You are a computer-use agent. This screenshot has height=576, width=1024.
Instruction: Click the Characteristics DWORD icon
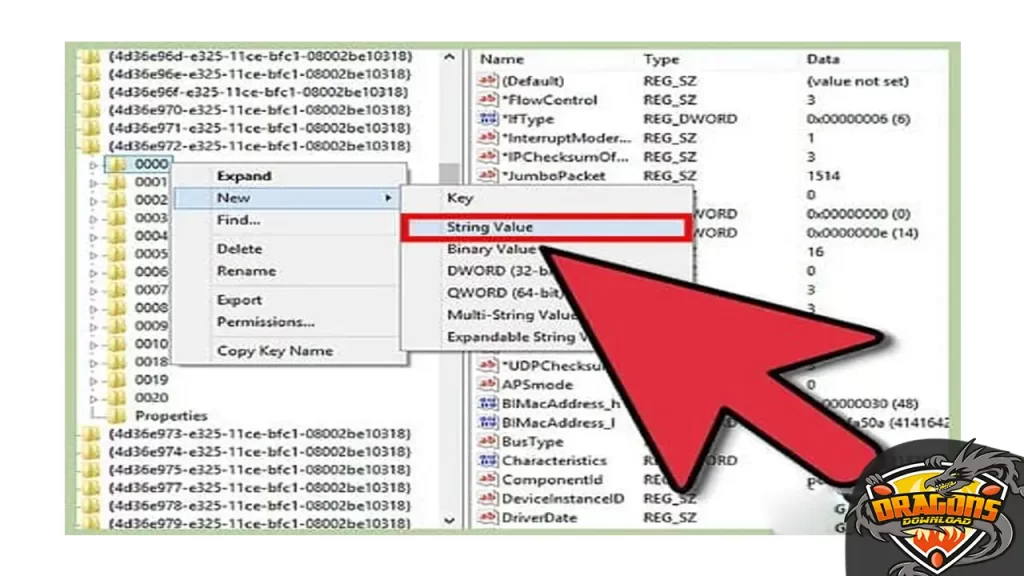[x=487, y=460]
